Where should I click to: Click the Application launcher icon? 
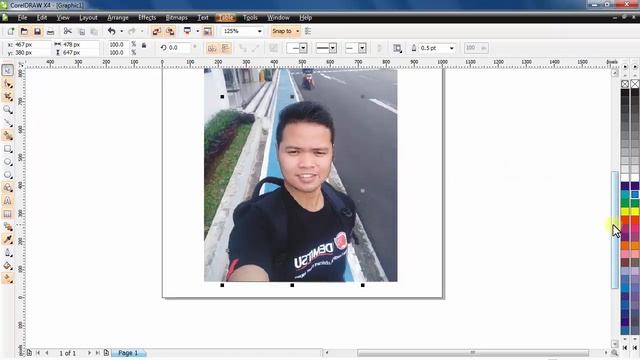[187, 31]
